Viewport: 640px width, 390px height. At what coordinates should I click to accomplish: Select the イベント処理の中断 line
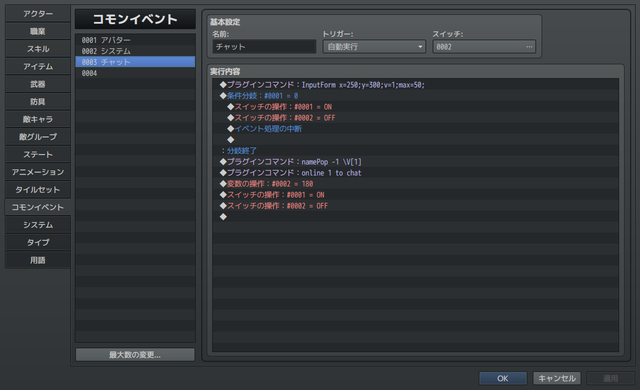[416, 129]
